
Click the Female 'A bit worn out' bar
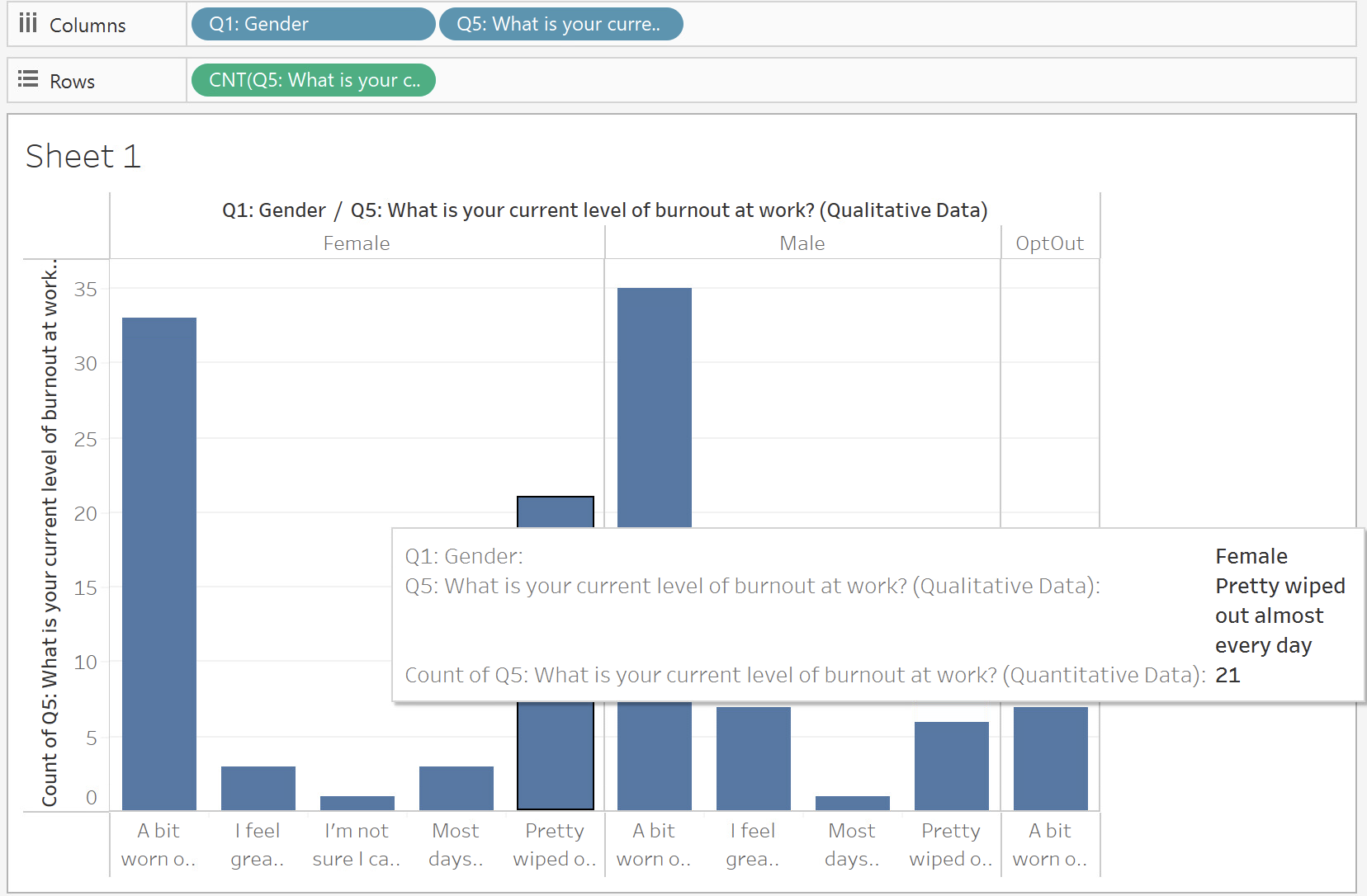coord(159,564)
